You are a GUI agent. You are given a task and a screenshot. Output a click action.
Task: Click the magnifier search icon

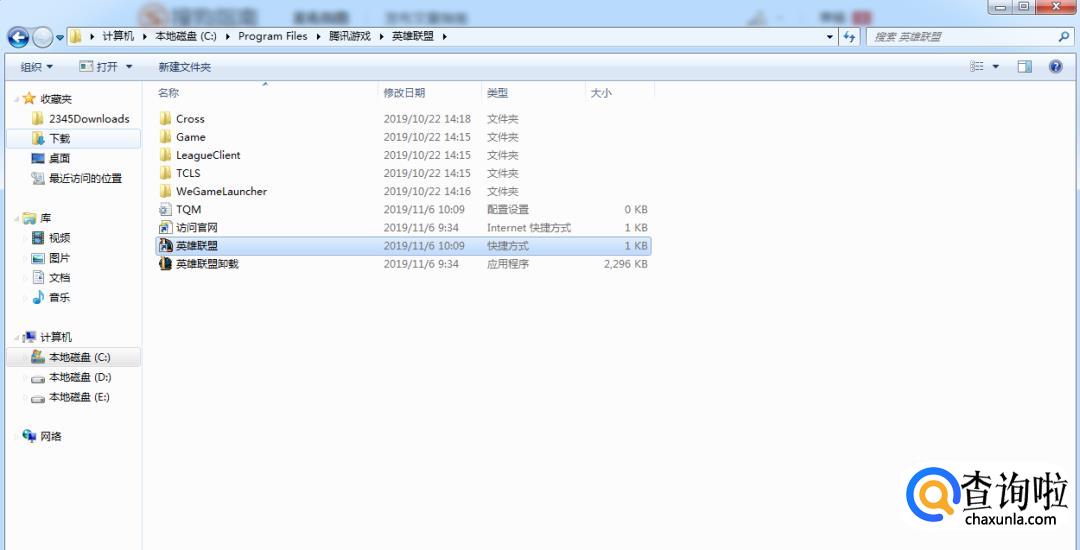click(x=1063, y=36)
